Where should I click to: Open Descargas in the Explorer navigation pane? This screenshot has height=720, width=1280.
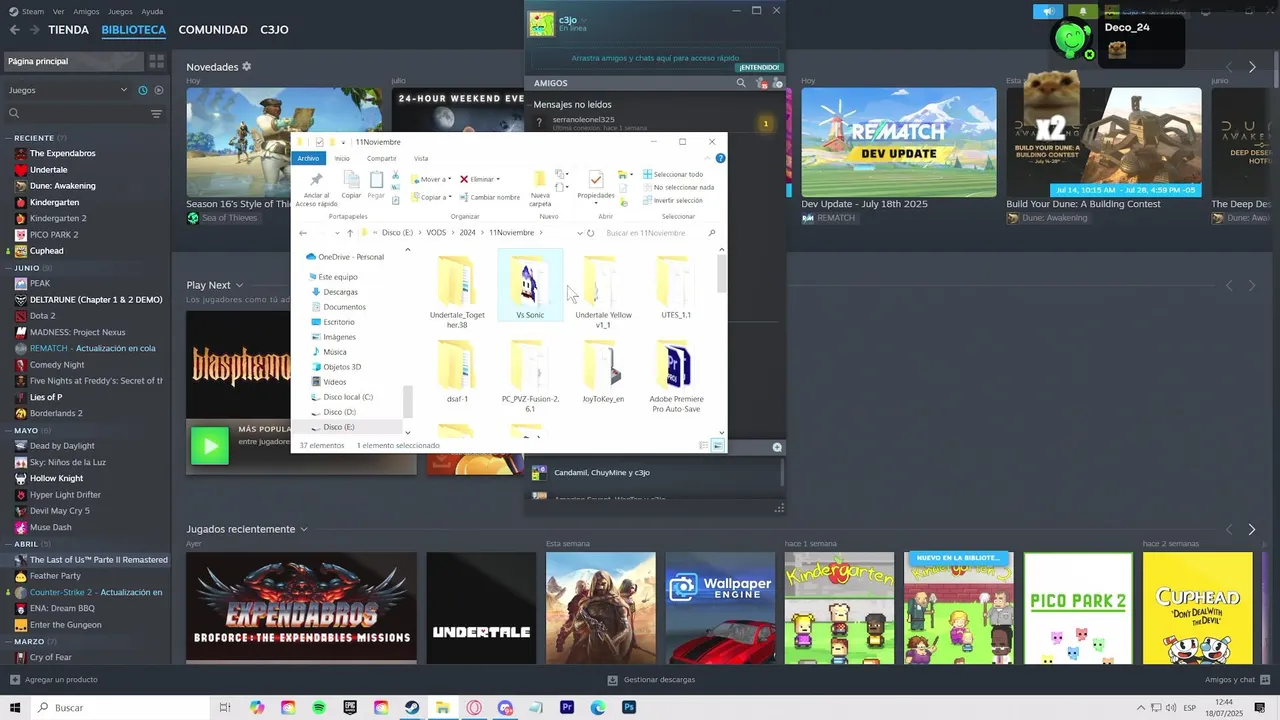click(340, 292)
